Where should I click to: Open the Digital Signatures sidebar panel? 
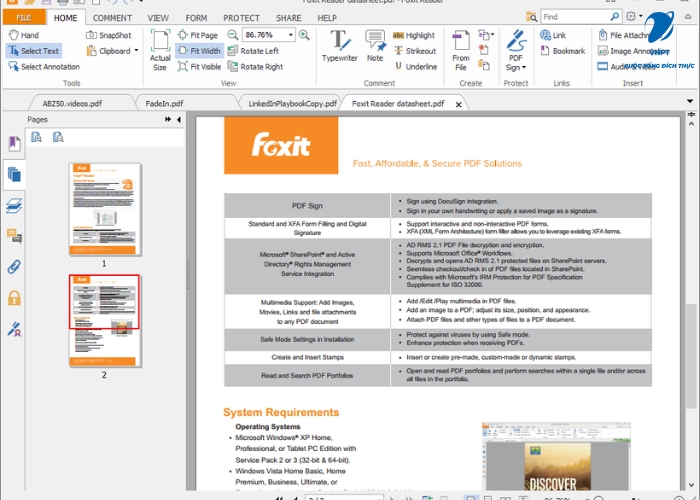14,329
